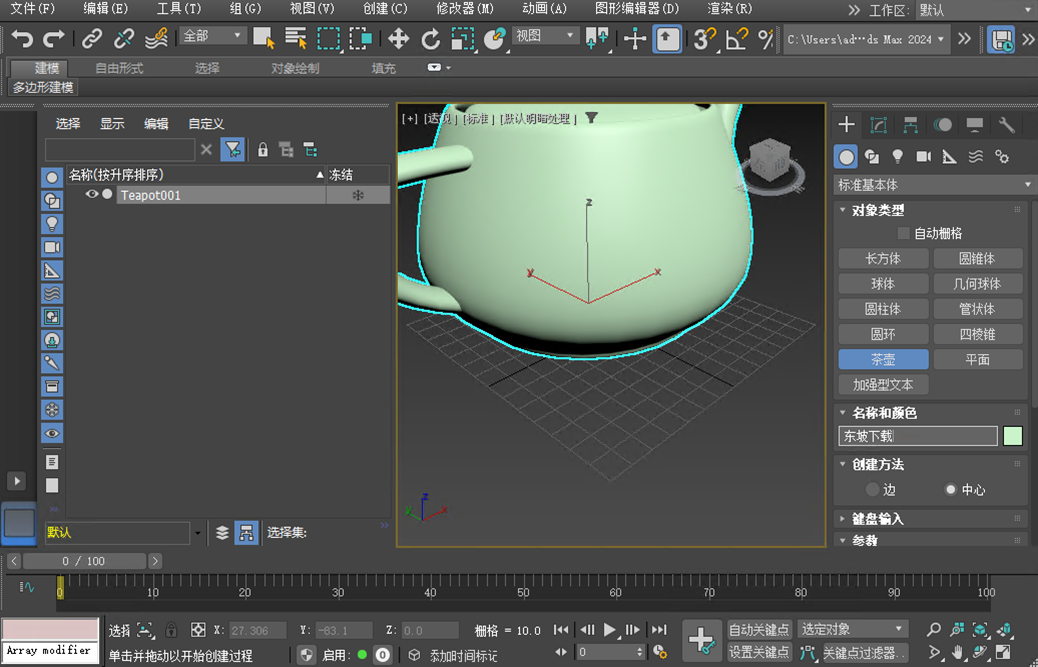Enable the AutoGrid (自动栅格) checkbox
Viewport: 1038px width, 667px height.
(x=903, y=233)
